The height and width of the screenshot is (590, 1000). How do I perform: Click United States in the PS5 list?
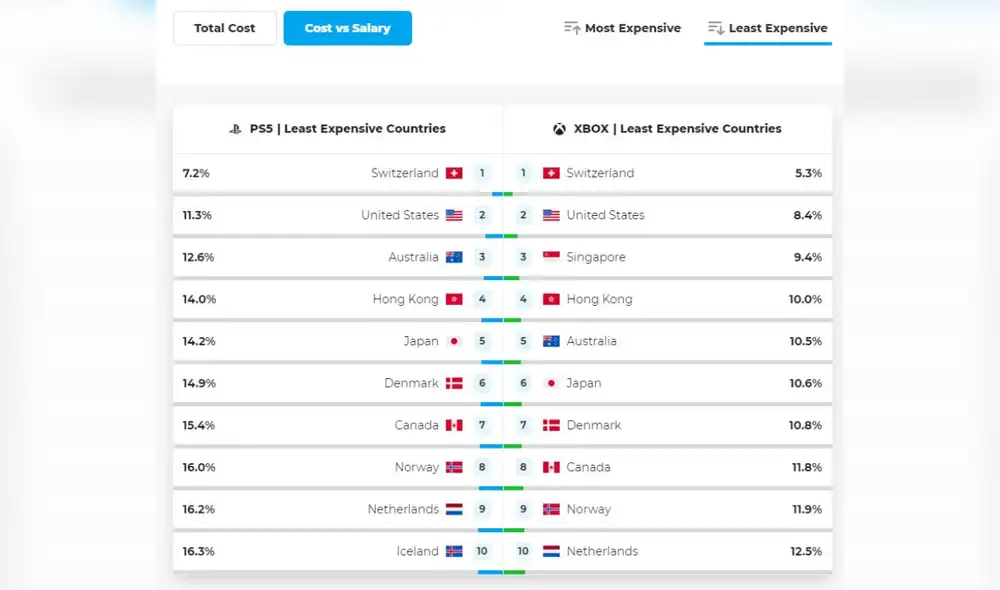[x=399, y=215]
